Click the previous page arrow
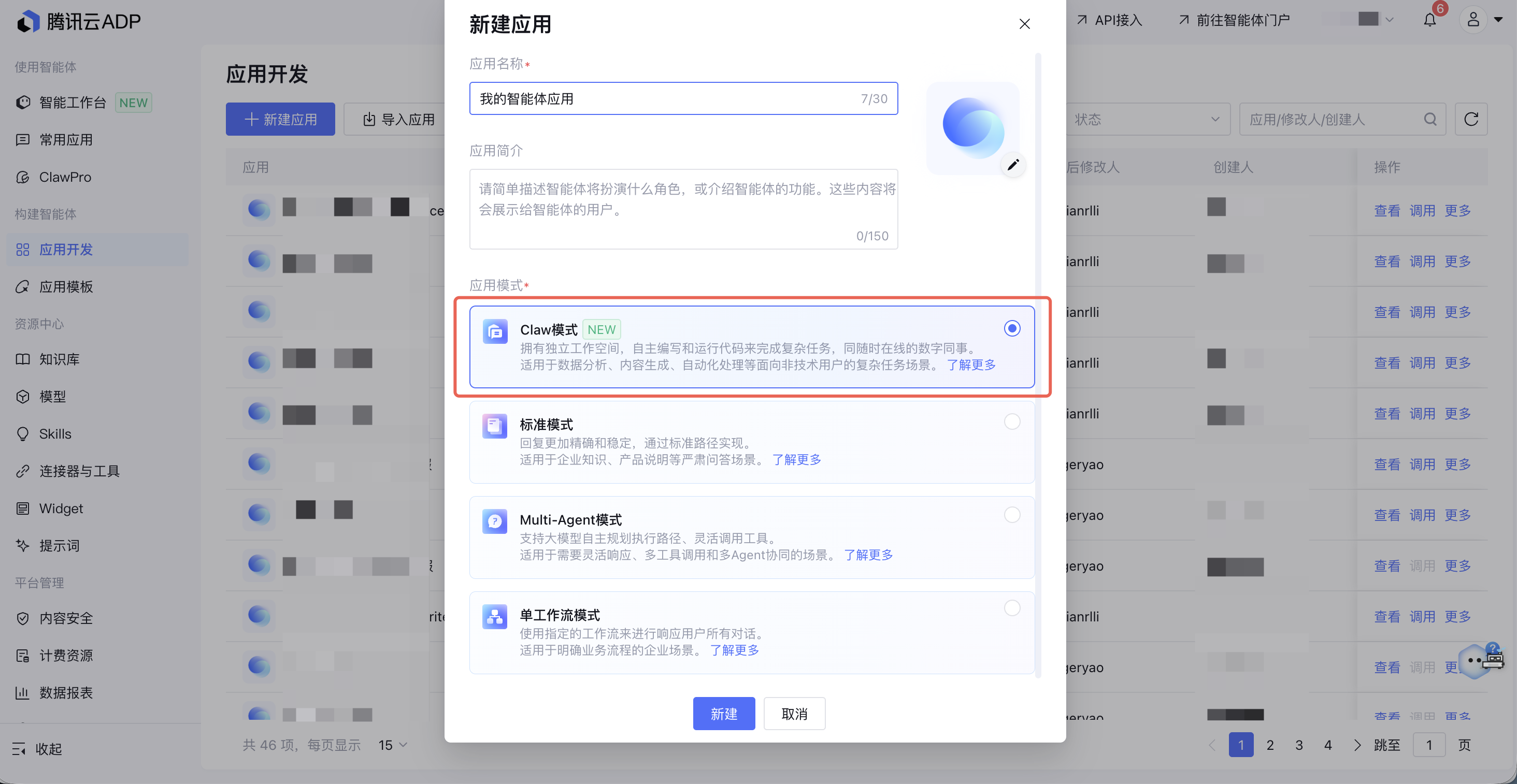Image resolution: width=1517 pixels, height=784 pixels. point(1212,745)
